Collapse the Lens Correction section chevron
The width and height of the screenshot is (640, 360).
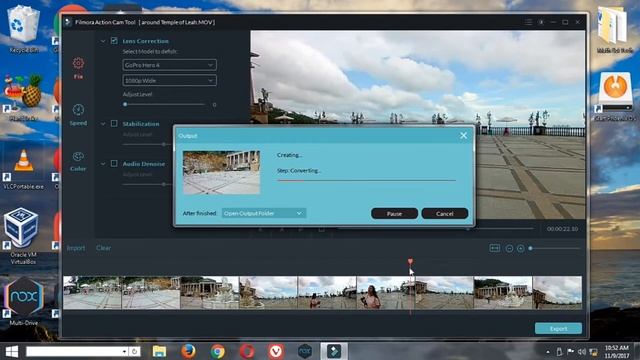click(x=103, y=41)
